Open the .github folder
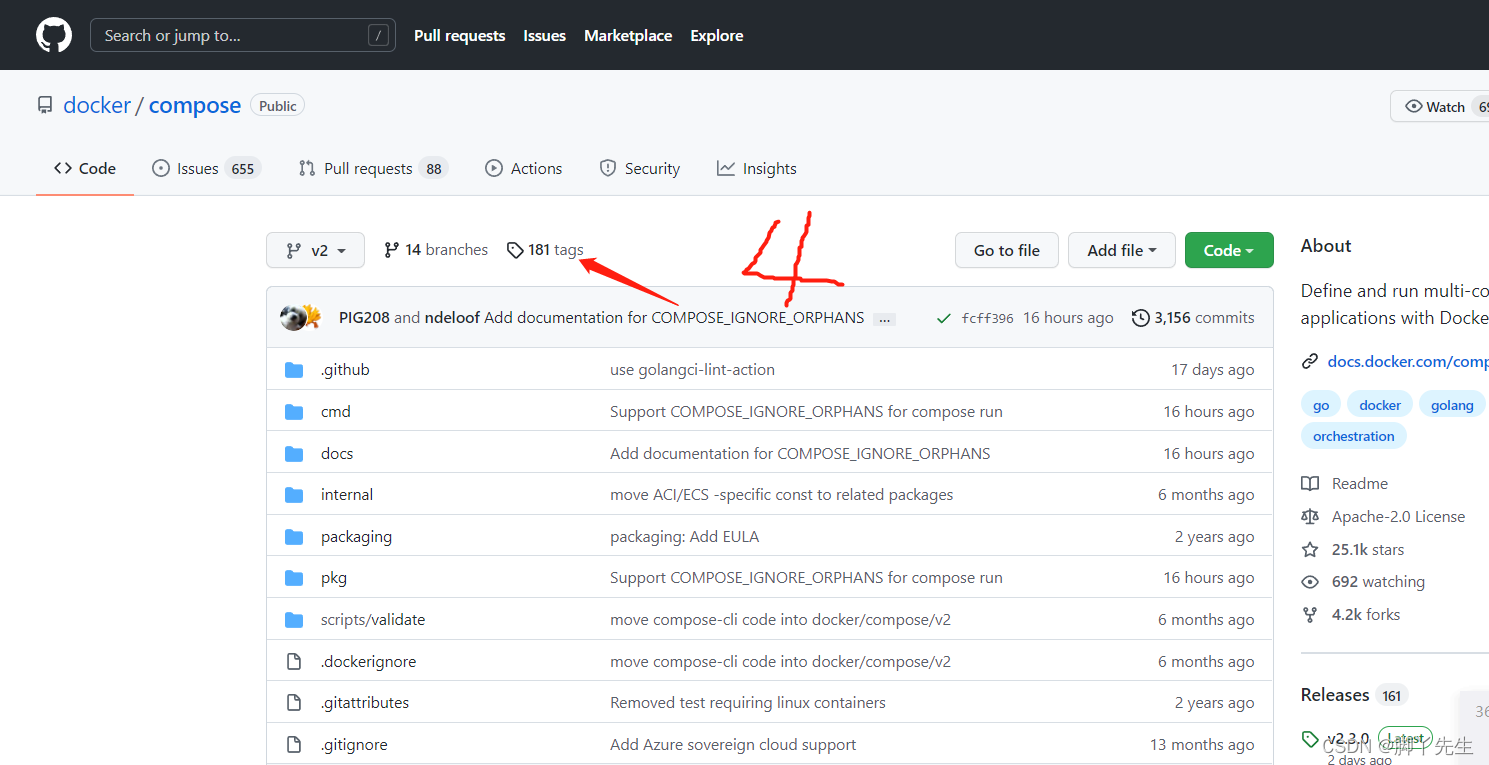Screen dimensions: 1489x765 click(345, 370)
